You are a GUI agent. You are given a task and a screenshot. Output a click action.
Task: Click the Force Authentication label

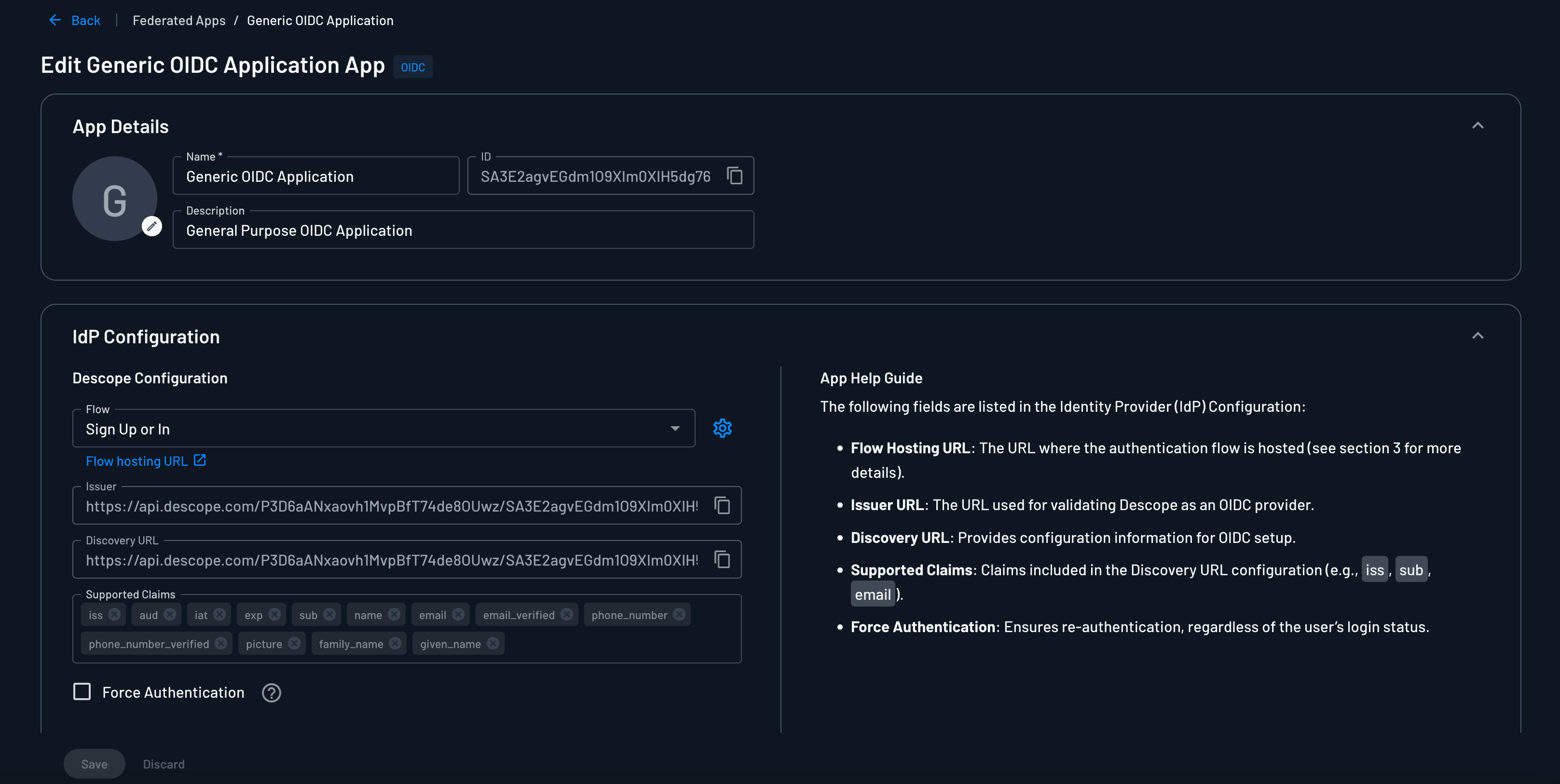pos(173,692)
